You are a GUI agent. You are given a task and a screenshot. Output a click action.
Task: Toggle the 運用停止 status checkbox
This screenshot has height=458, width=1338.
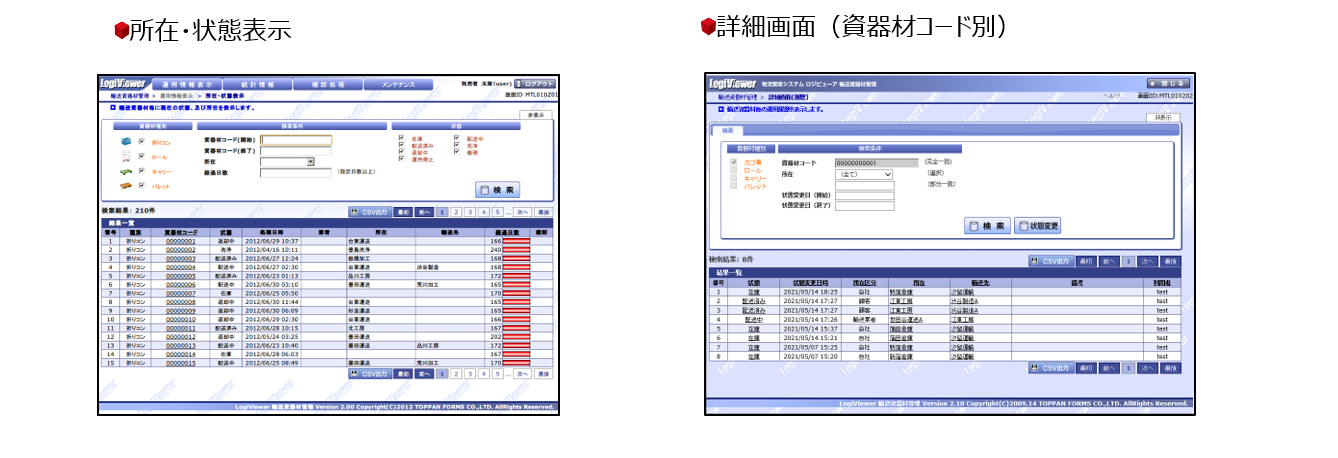point(401,158)
